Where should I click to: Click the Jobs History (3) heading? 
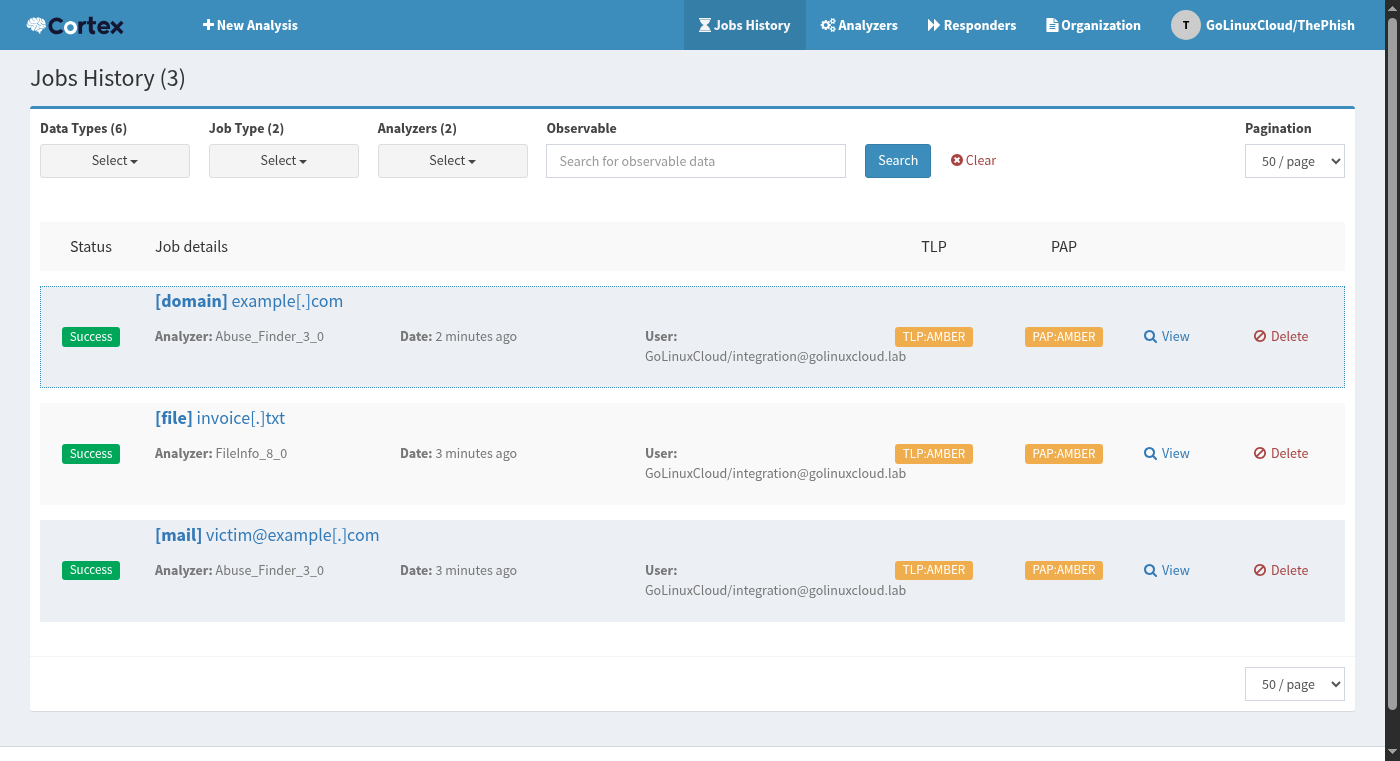108,78
